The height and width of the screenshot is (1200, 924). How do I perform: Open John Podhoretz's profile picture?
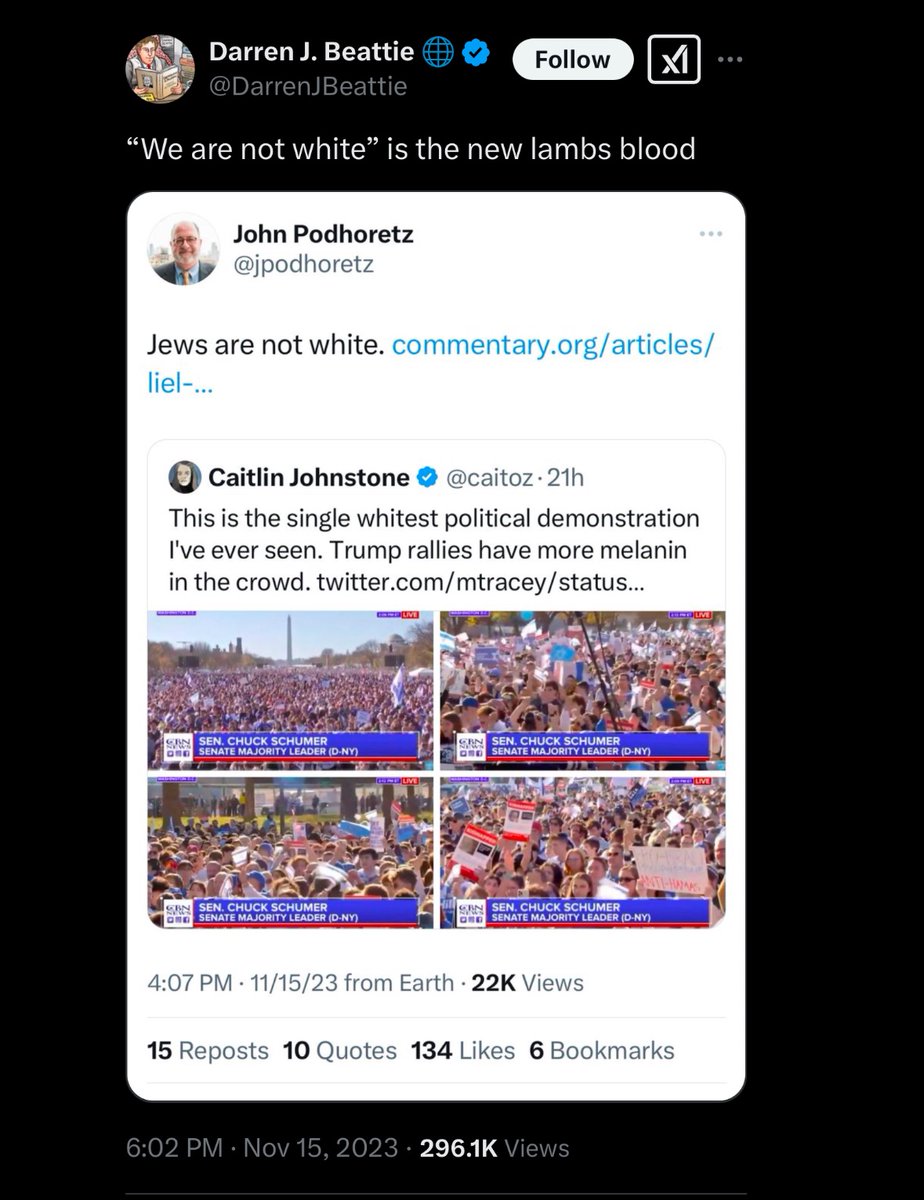183,249
